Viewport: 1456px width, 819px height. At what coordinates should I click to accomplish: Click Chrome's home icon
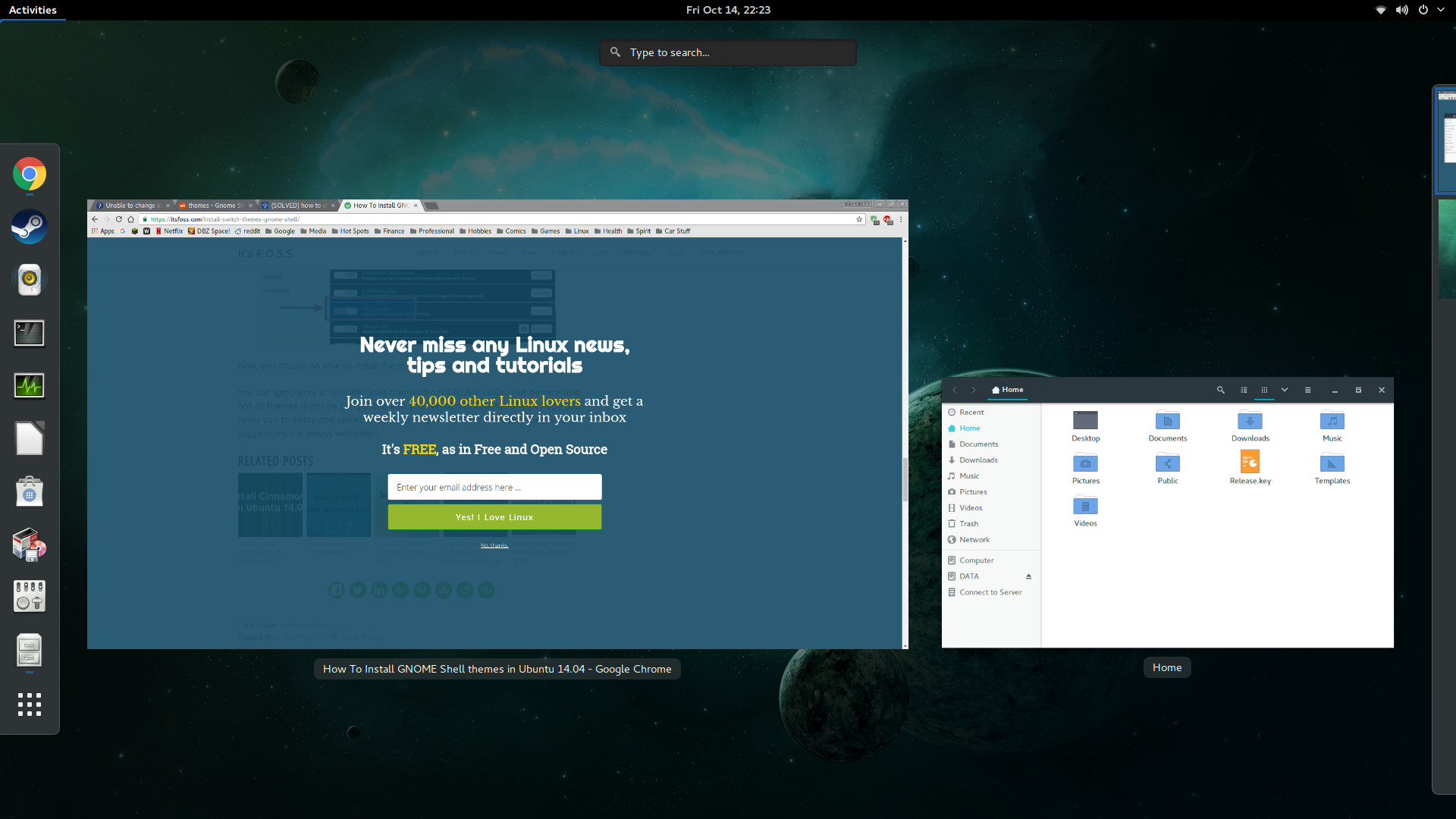130,219
